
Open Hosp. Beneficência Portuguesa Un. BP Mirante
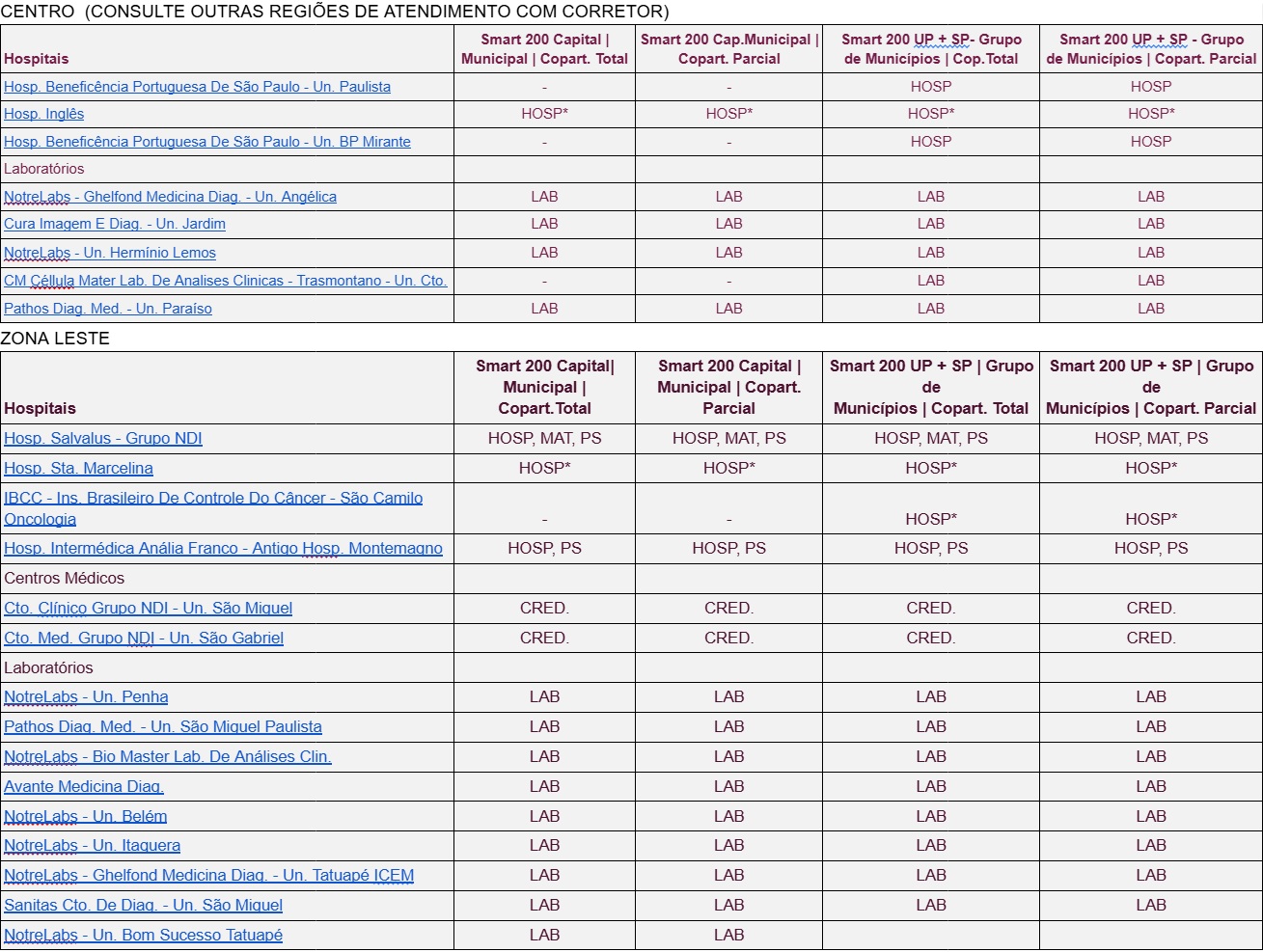[x=206, y=142]
